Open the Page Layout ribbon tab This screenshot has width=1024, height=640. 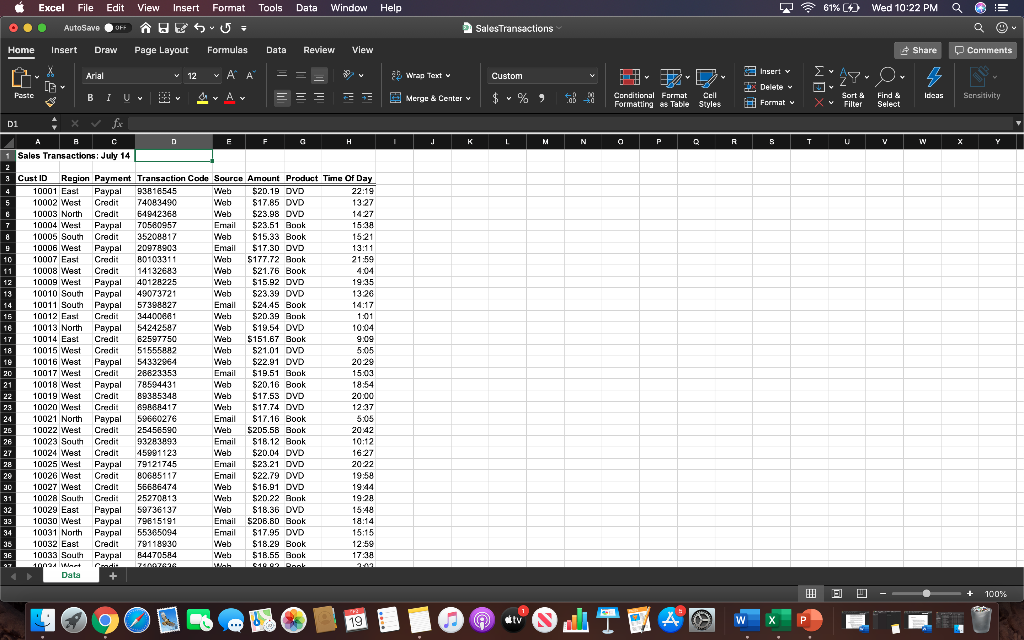click(161, 50)
